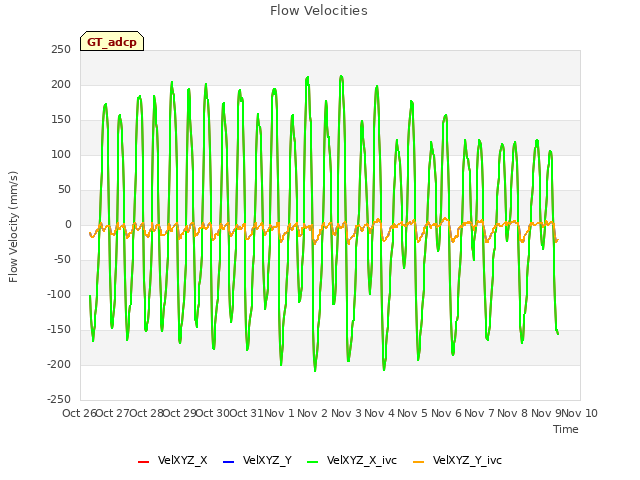Click the Nov 2 x-axis date label
This screenshot has height=480, width=640.
[x=312, y=413]
